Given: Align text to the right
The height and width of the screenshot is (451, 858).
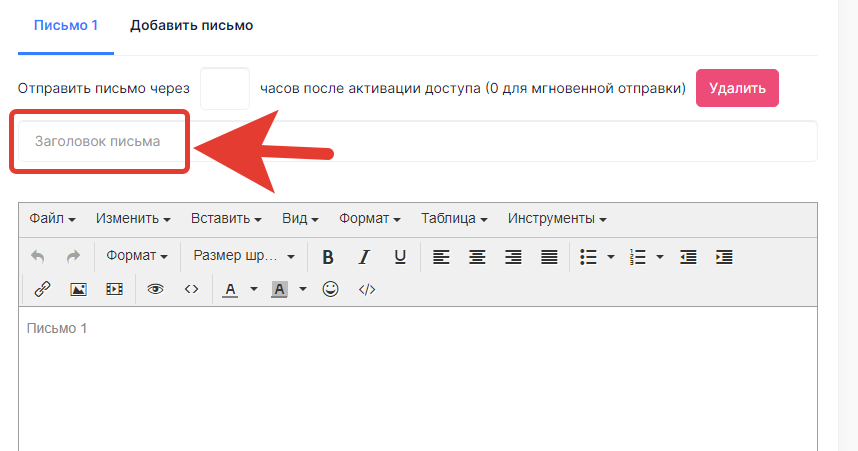Looking at the screenshot, I should pyautogui.click(x=513, y=257).
